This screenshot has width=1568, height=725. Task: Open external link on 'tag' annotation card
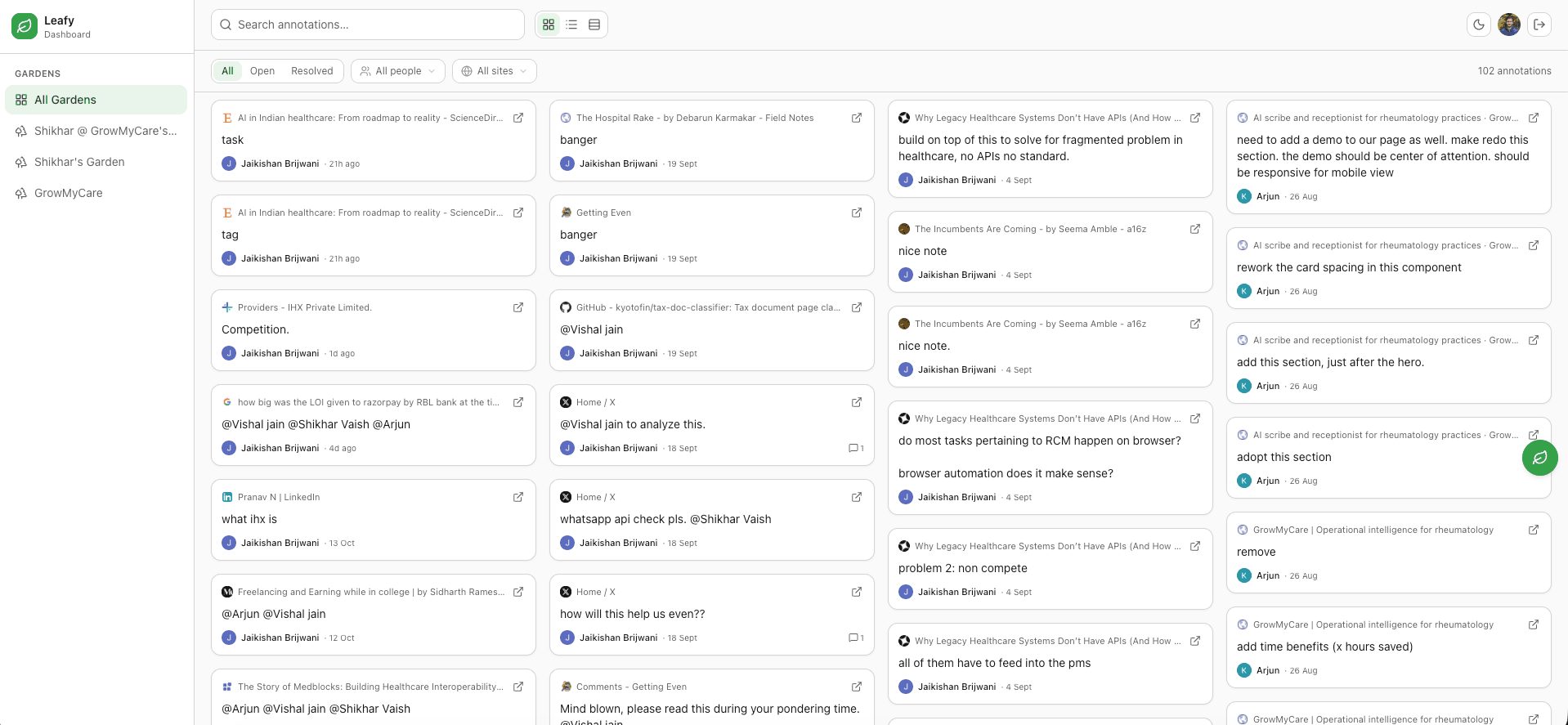pyautogui.click(x=518, y=213)
